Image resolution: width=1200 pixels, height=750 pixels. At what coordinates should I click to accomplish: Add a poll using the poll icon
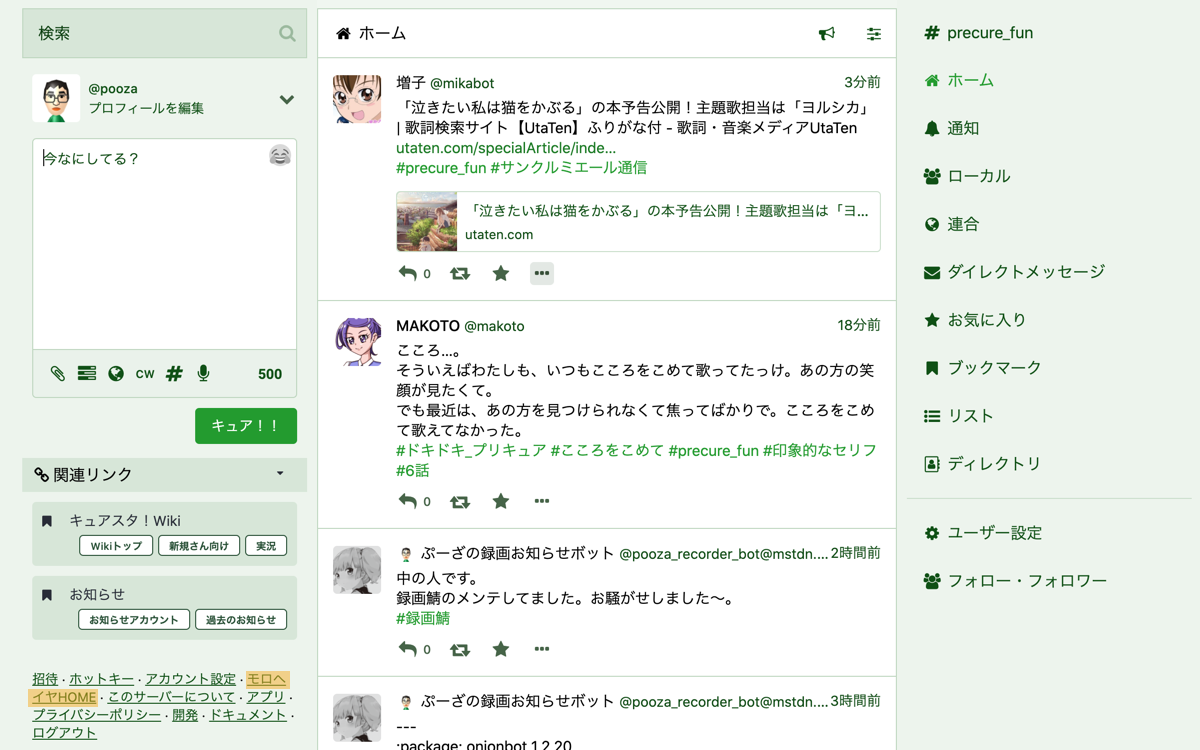click(87, 374)
